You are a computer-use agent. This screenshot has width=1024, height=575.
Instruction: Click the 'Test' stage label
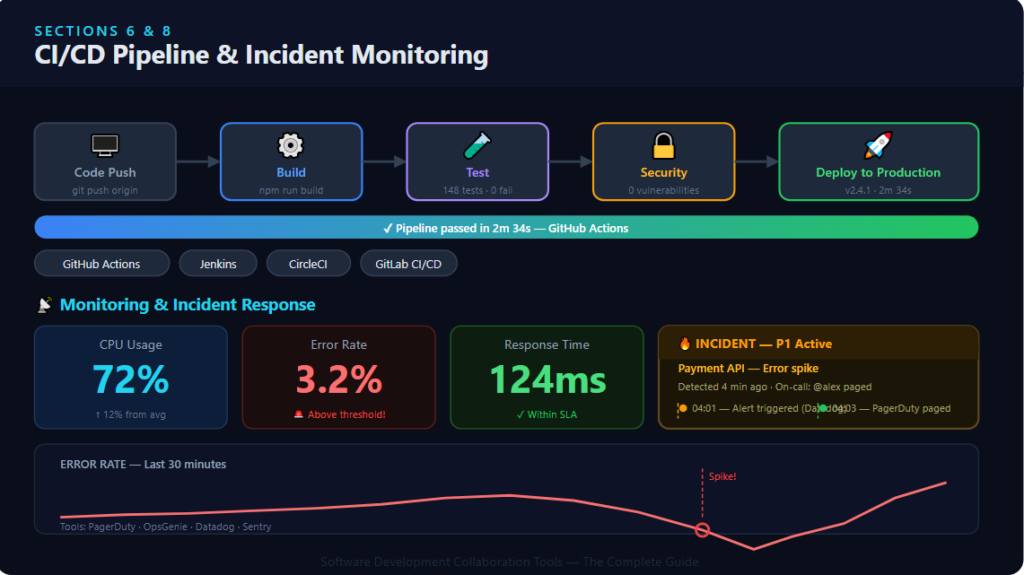[x=477, y=172]
